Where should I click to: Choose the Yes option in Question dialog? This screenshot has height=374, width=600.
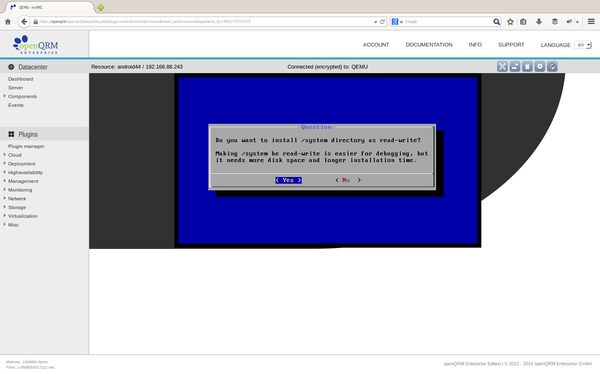289,180
